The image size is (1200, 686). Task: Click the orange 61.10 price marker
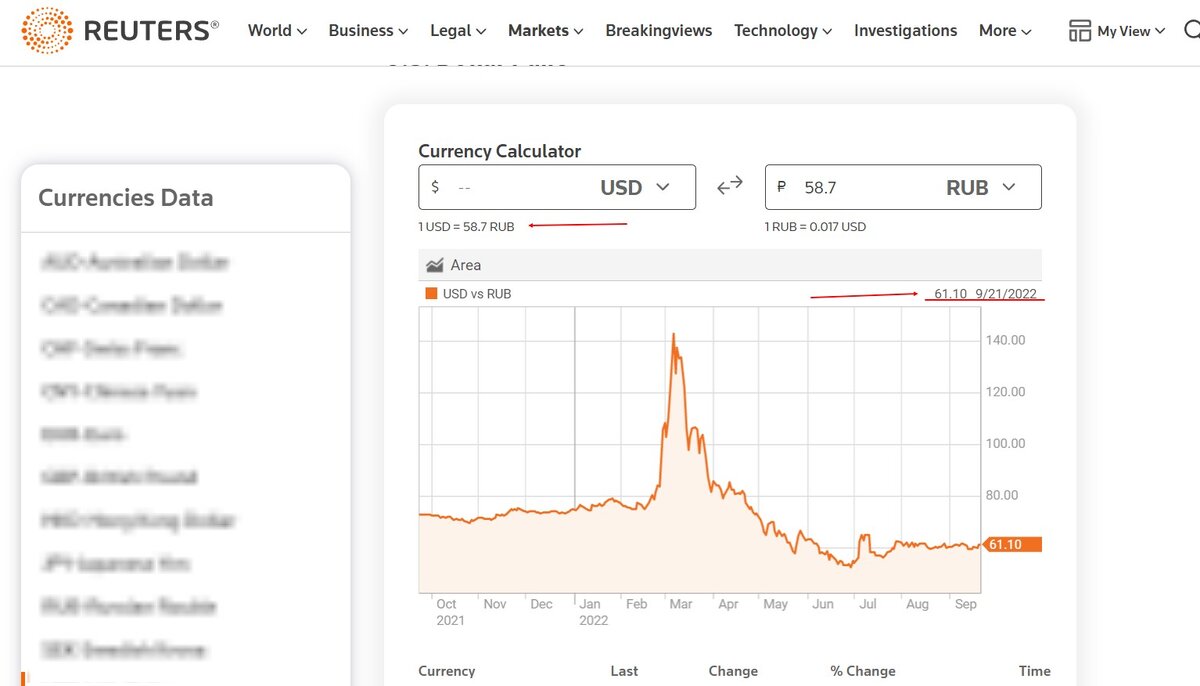pos(1012,545)
